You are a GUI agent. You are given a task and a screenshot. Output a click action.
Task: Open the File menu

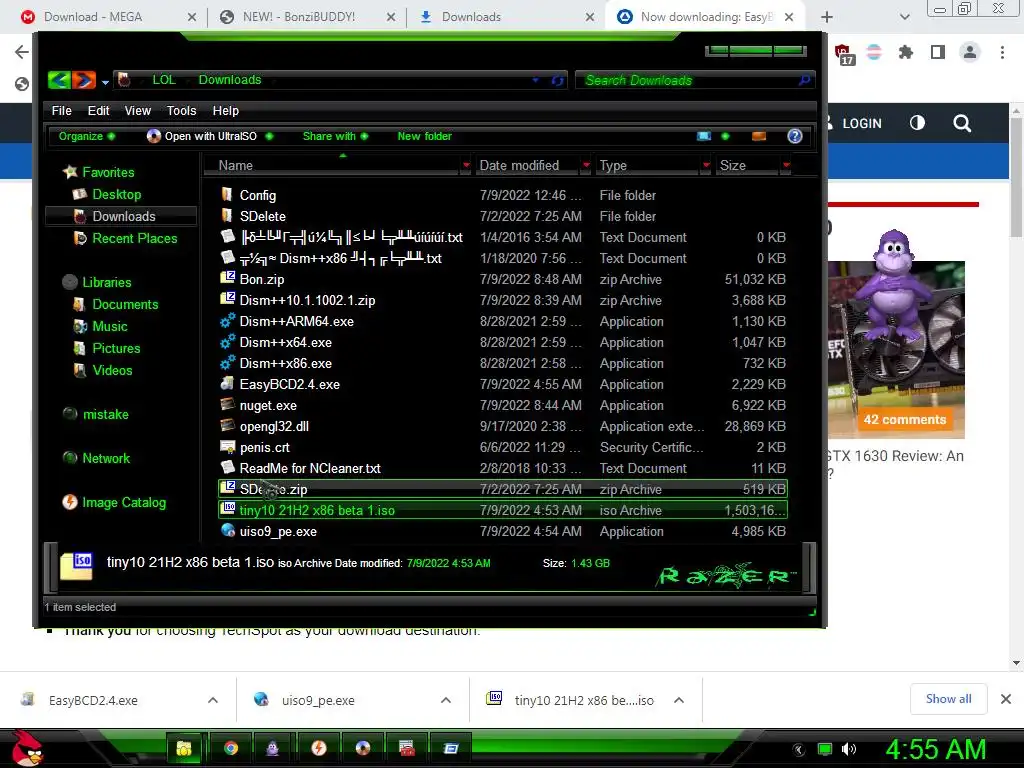click(61, 110)
